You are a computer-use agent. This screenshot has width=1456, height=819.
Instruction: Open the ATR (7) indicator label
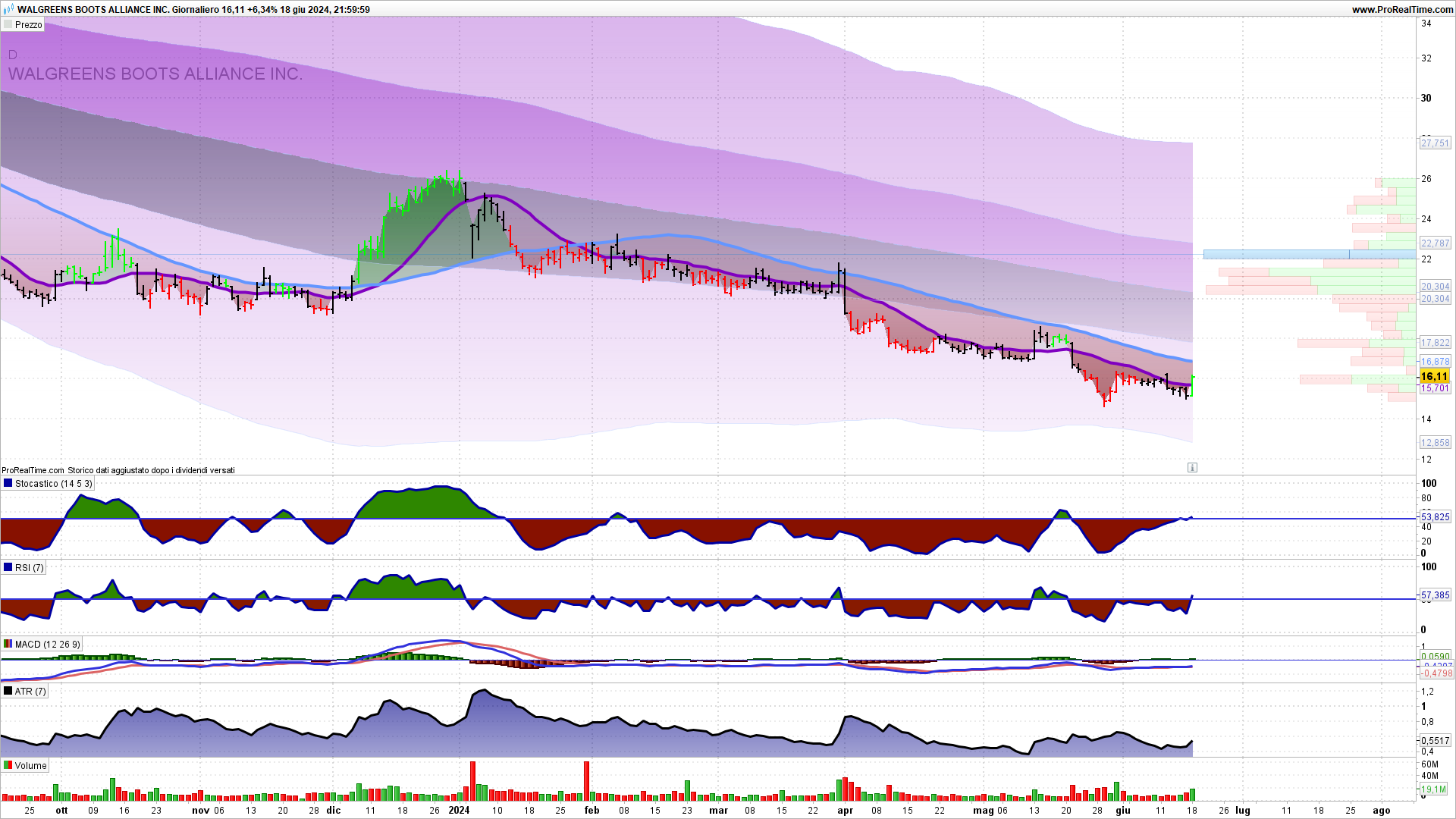pyautogui.click(x=30, y=691)
